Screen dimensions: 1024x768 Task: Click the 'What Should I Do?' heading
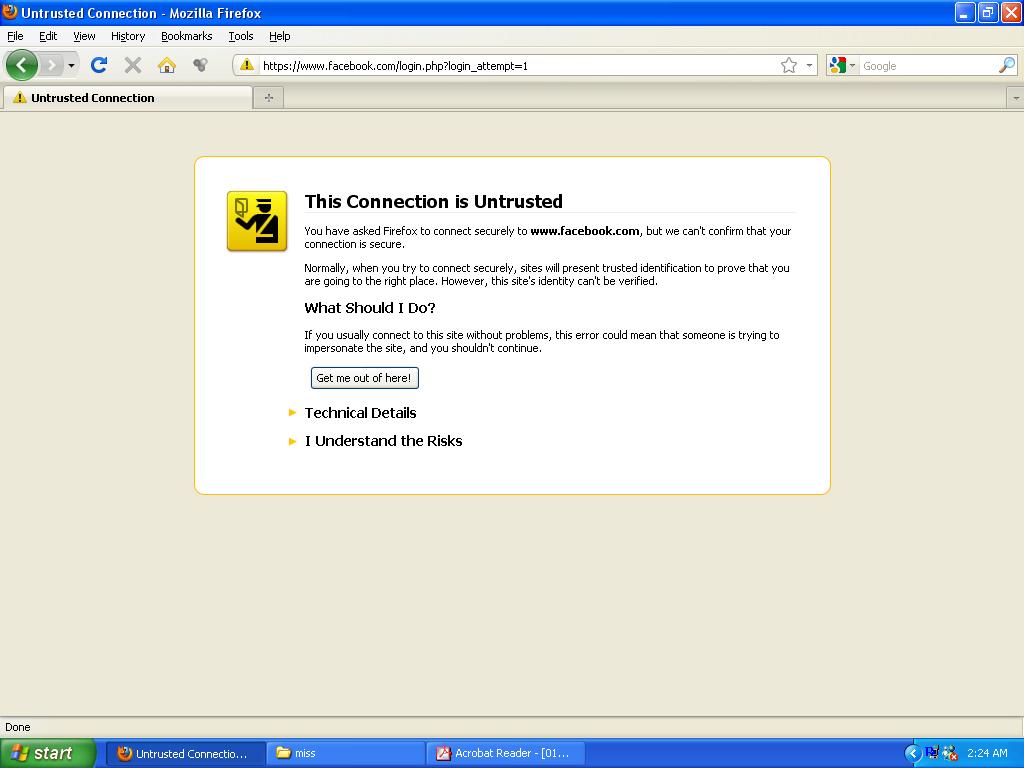pyautogui.click(x=370, y=308)
